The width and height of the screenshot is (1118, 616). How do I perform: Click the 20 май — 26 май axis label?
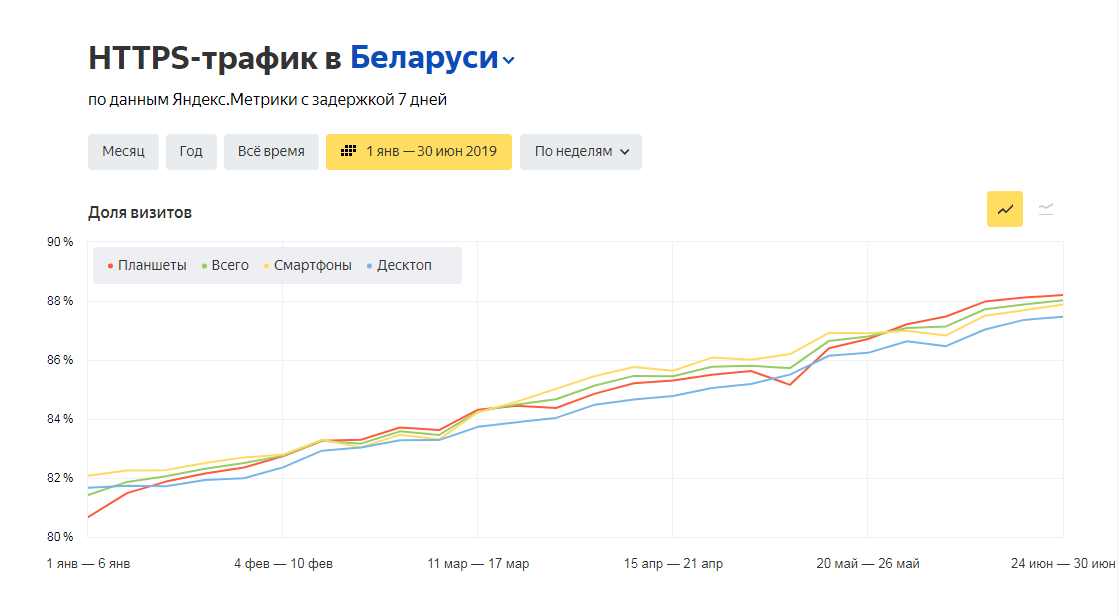coord(867,564)
